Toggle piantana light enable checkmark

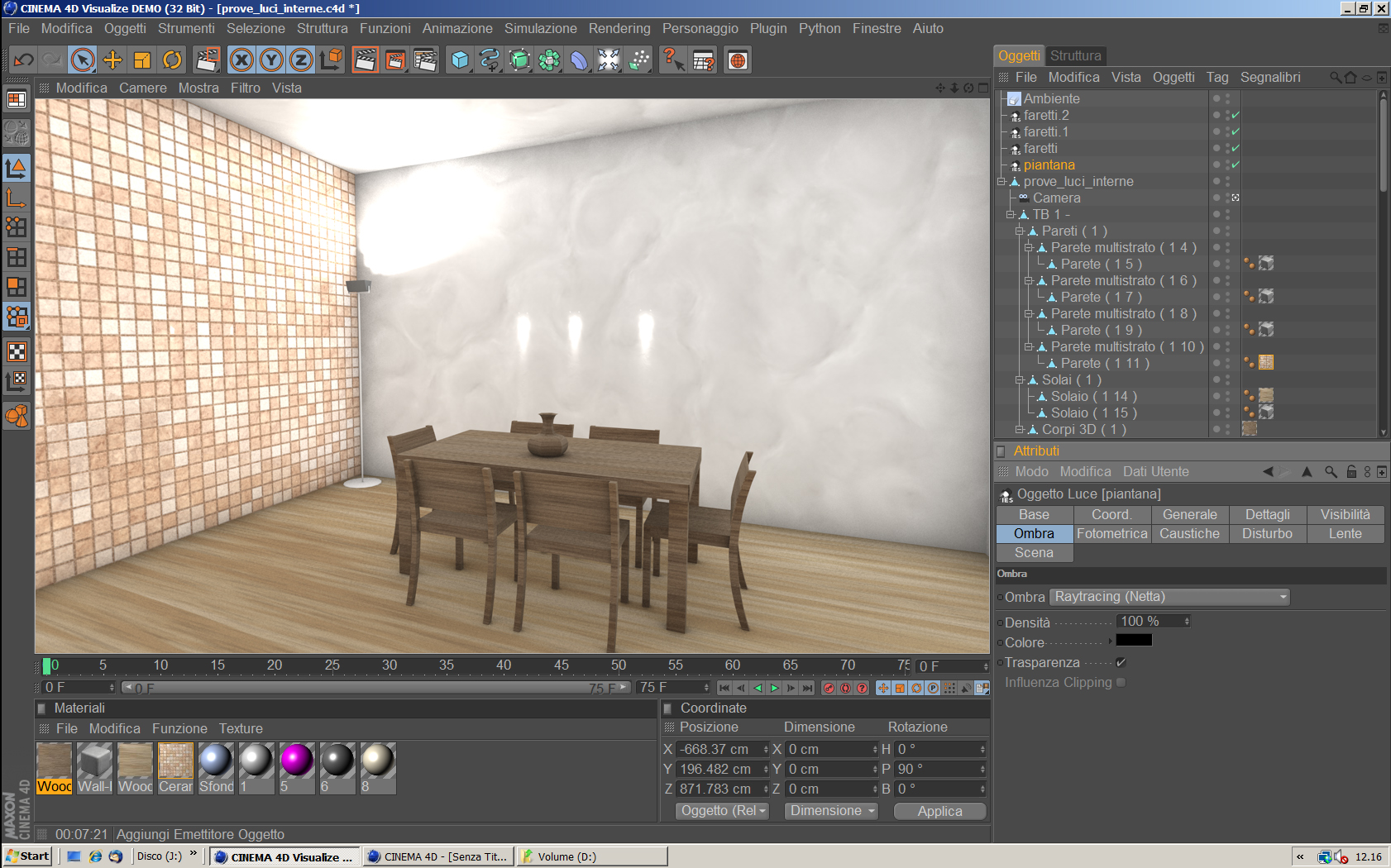point(1236,165)
